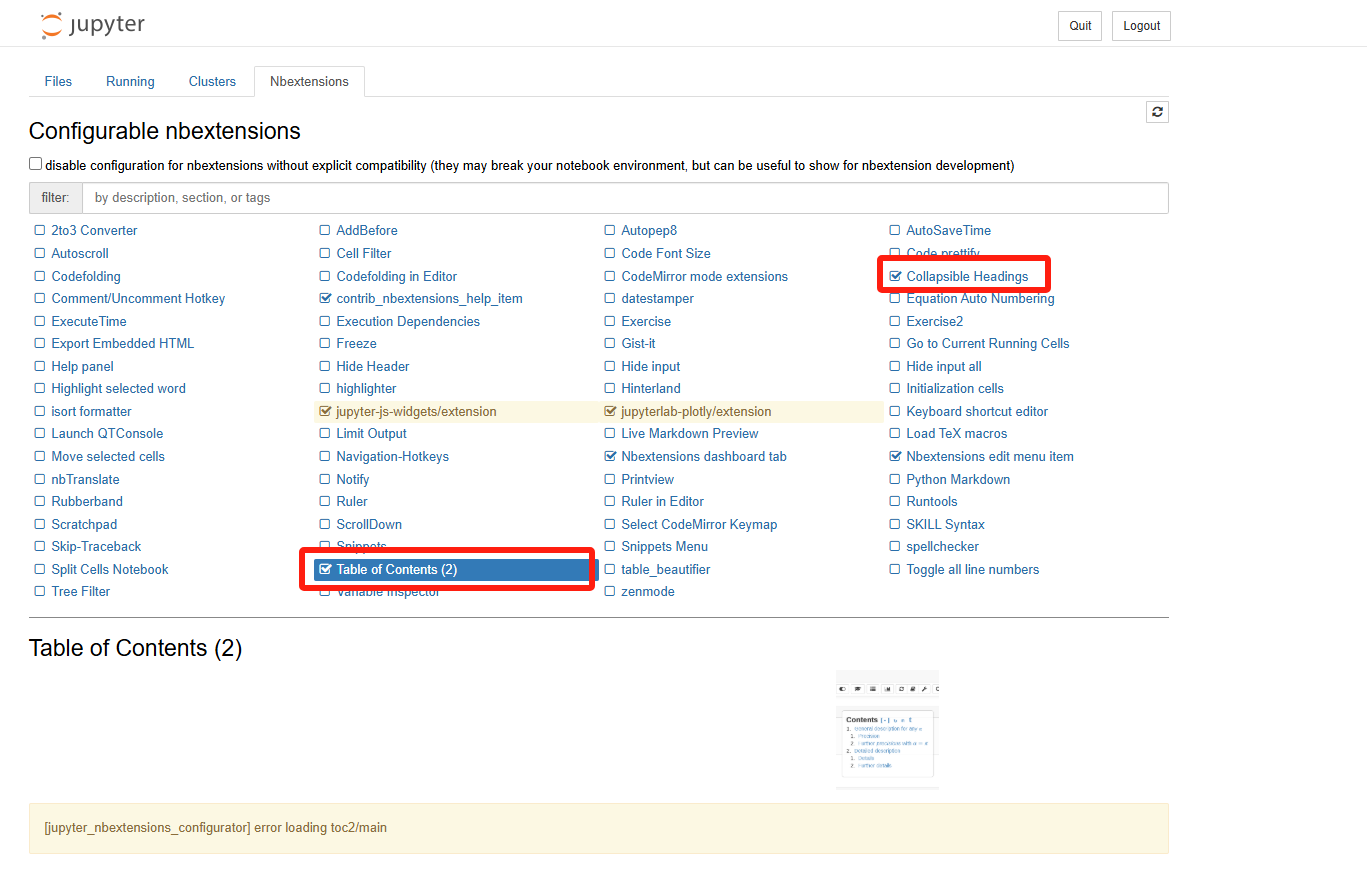1367x869 pixels.
Task: Select Launch QTConsole extension
Action: [x=107, y=434]
